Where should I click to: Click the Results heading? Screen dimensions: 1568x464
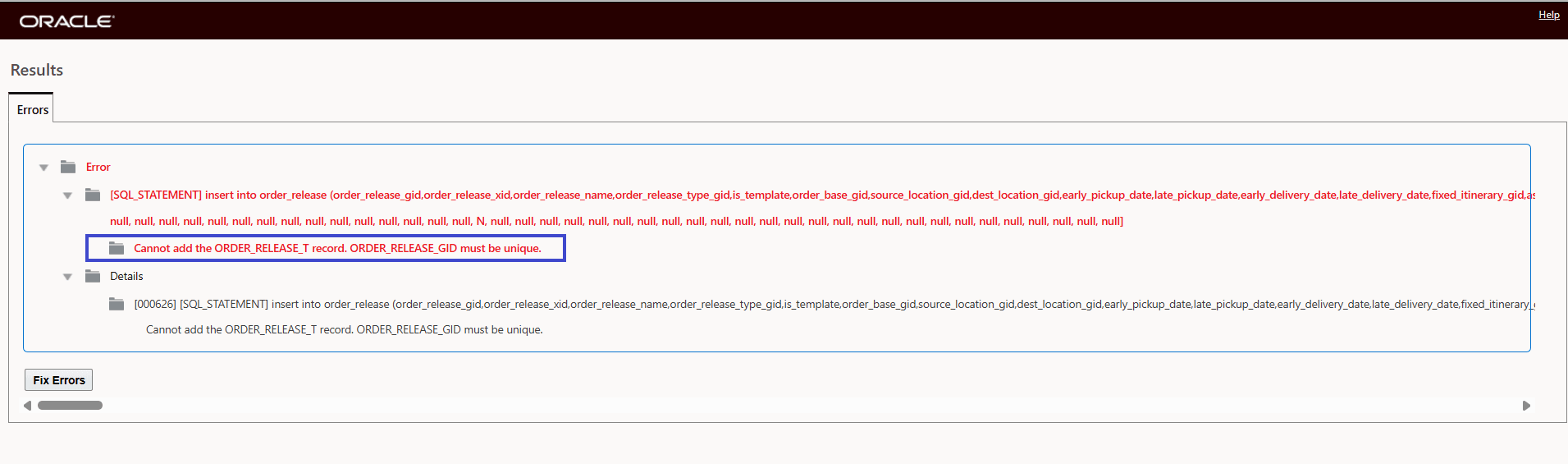click(36, 70)
